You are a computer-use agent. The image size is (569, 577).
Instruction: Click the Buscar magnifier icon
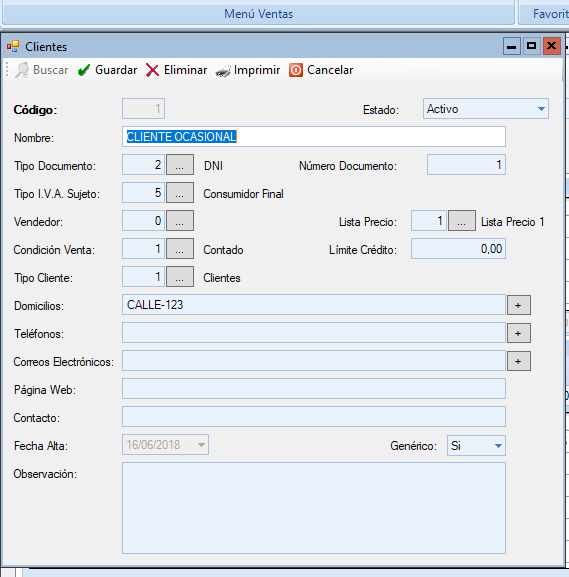(x=22, y=70)
